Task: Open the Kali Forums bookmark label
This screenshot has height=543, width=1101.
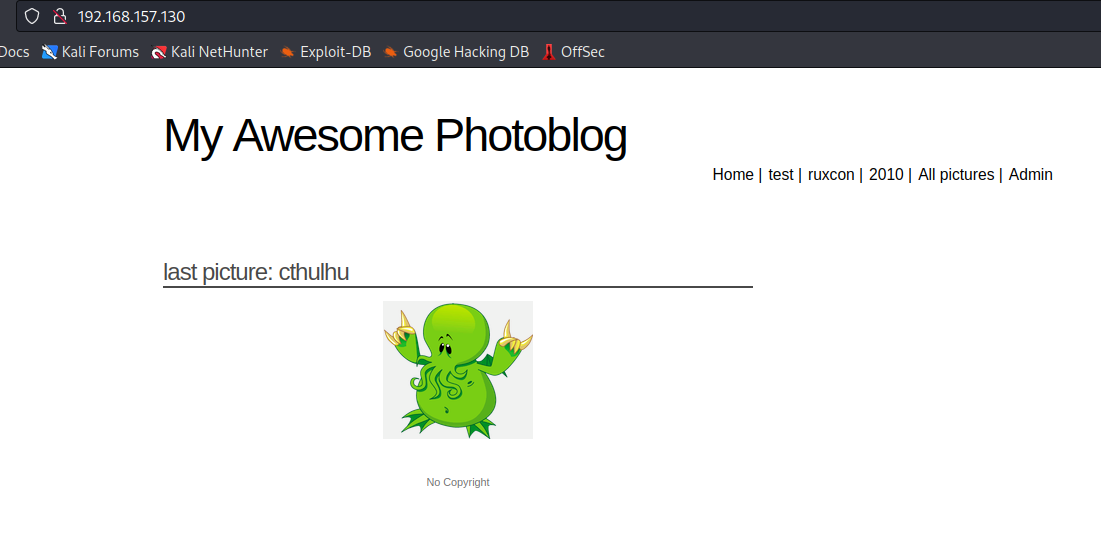Action: (100, 52)
